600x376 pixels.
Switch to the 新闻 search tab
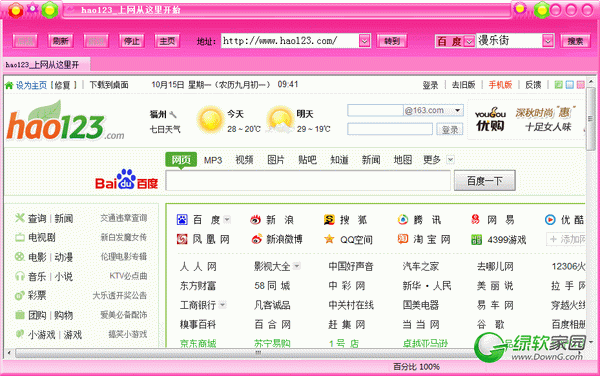371,160
